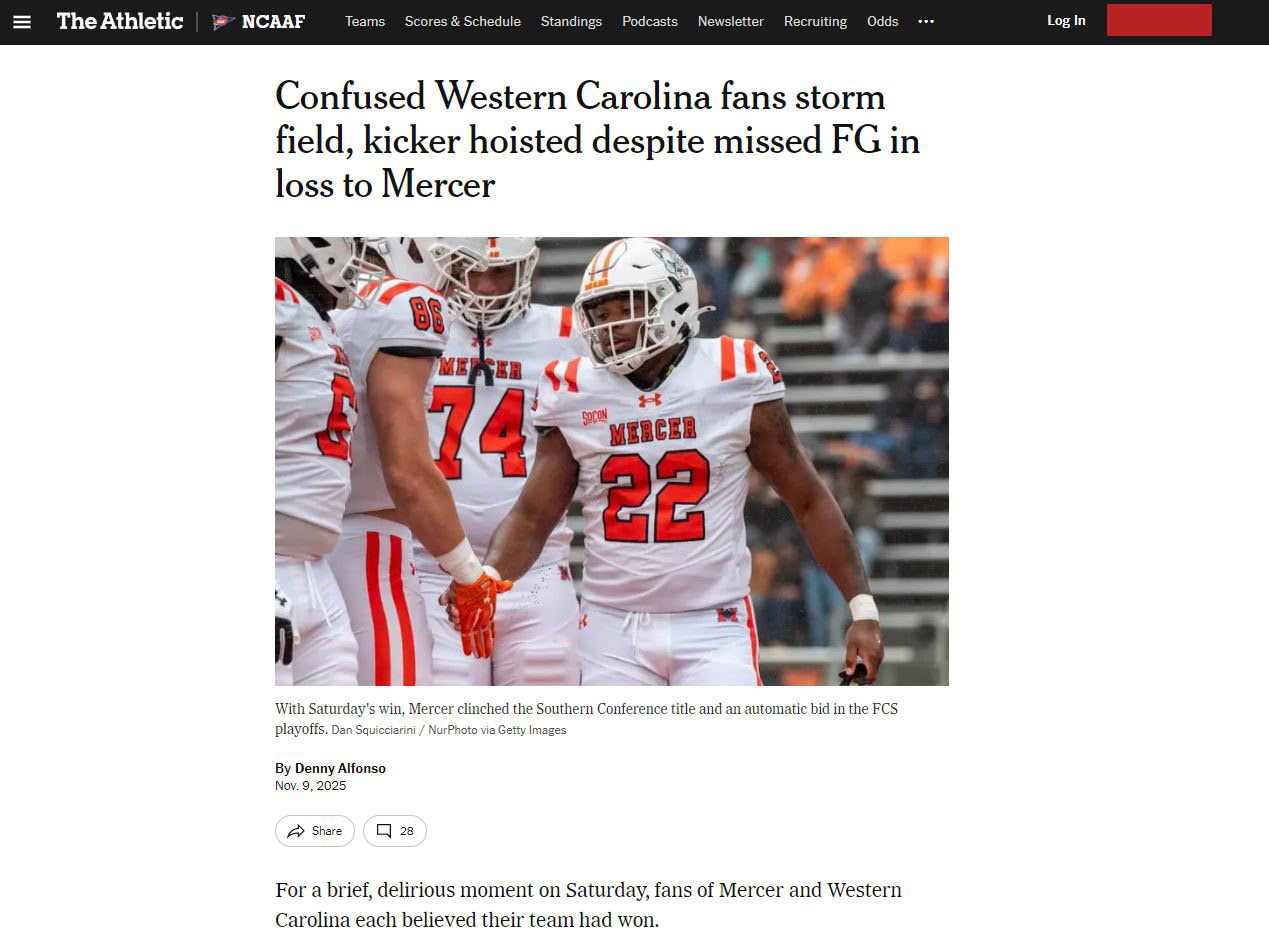The image size is (1269, 944).
Task: Click the Mercer players article photo
Action: [x=612, y=461]
